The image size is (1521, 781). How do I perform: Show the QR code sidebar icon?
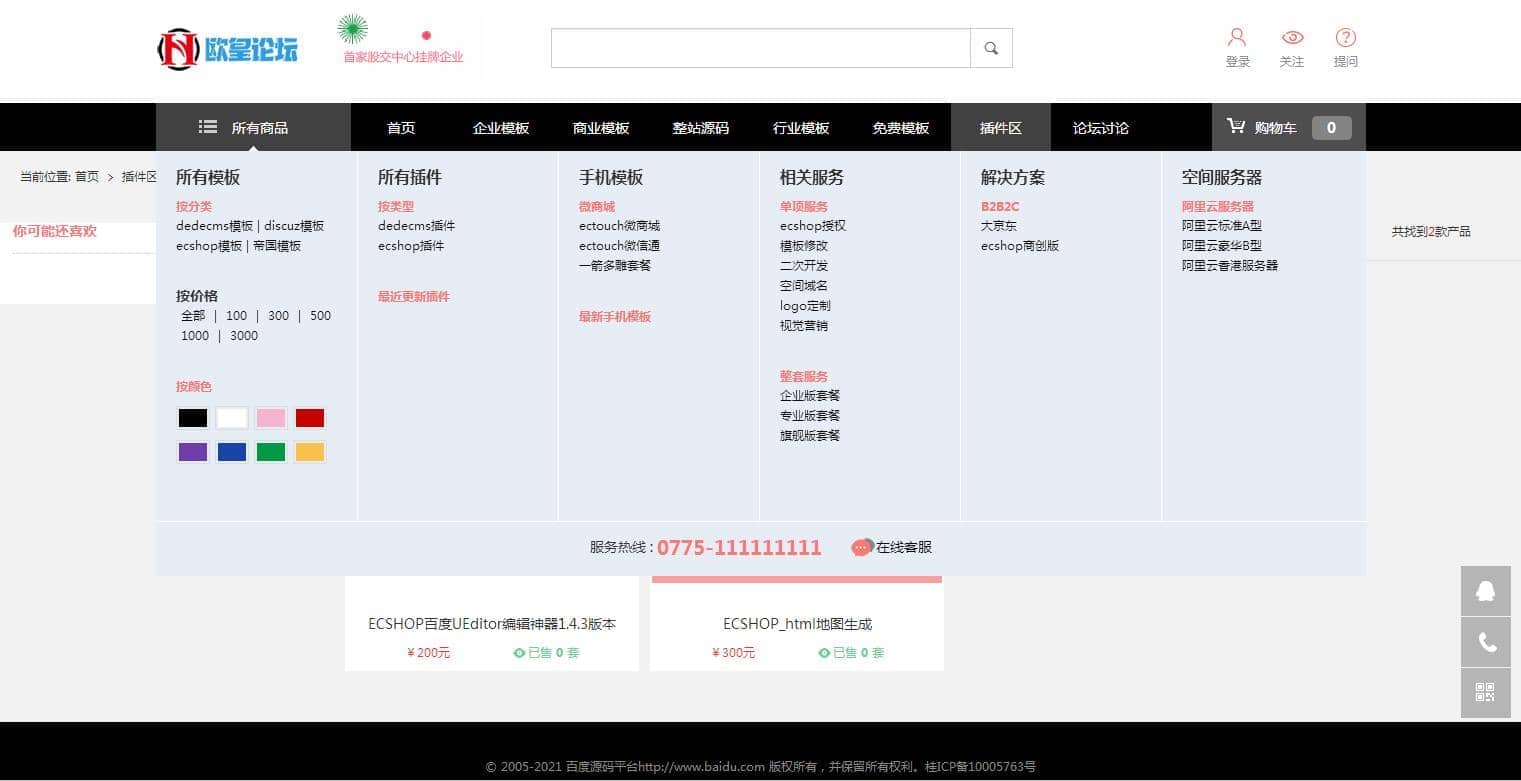(1485, 692)
